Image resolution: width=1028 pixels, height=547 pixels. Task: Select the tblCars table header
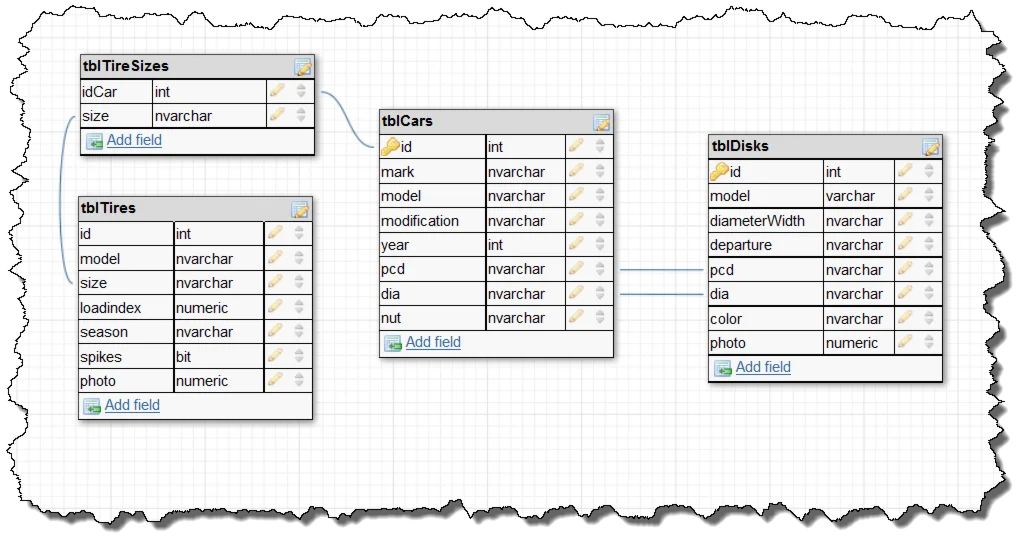click(x=496, y=121)
